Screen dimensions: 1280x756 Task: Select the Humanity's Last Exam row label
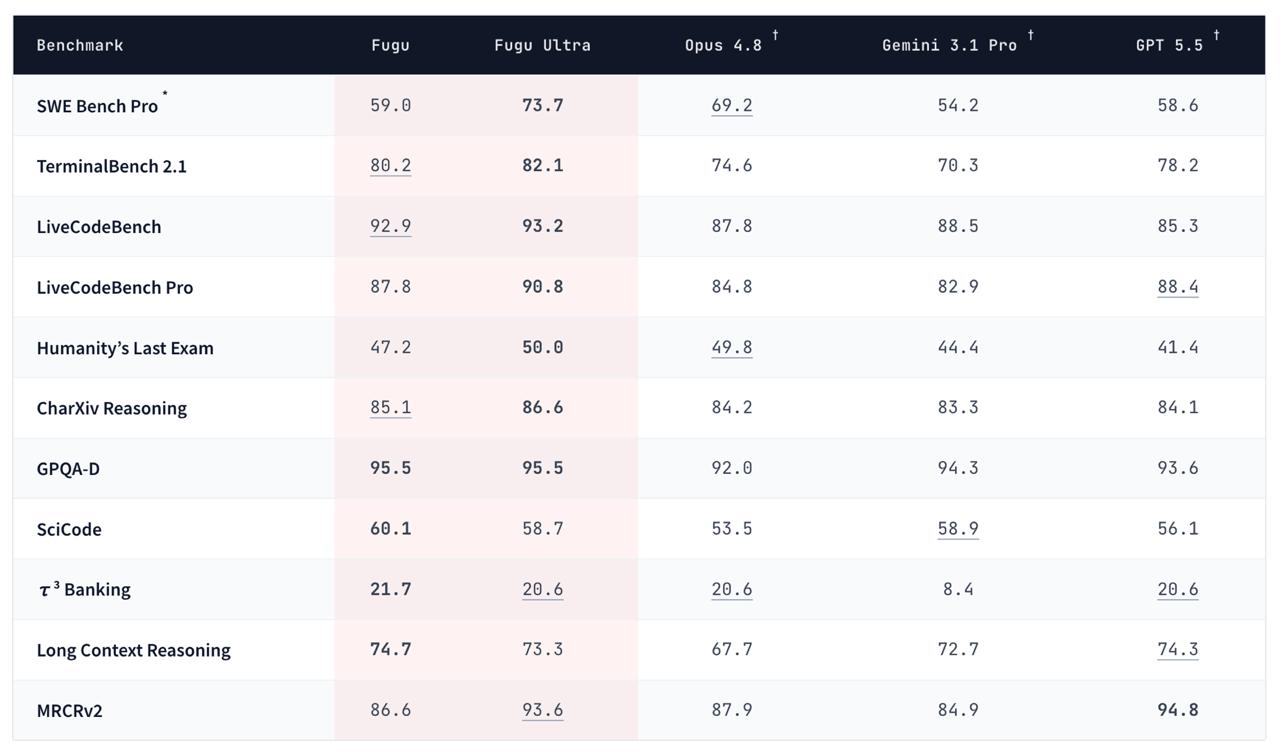pyautogui.click(x=125, y=348)
